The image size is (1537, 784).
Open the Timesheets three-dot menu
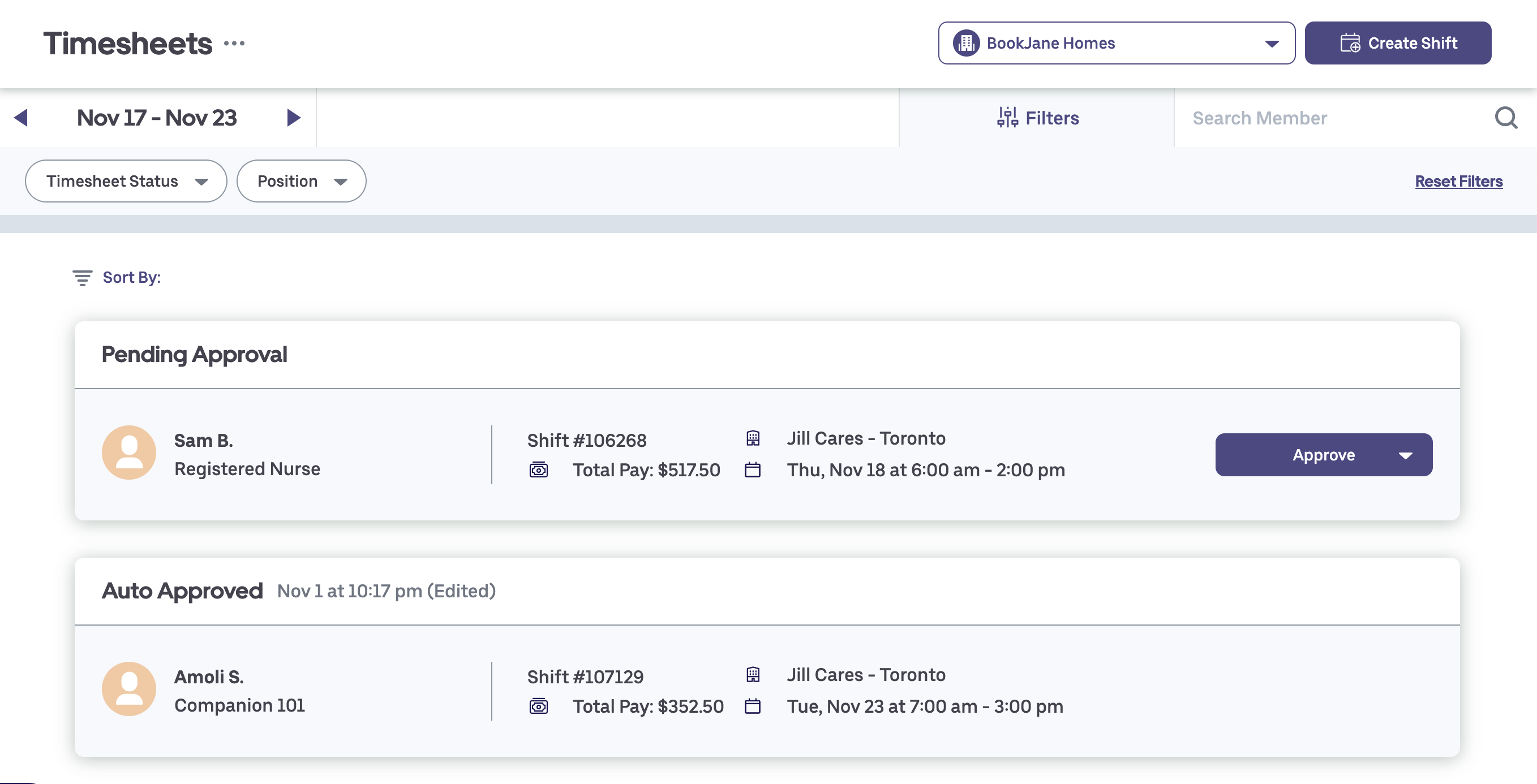[234, 44]
